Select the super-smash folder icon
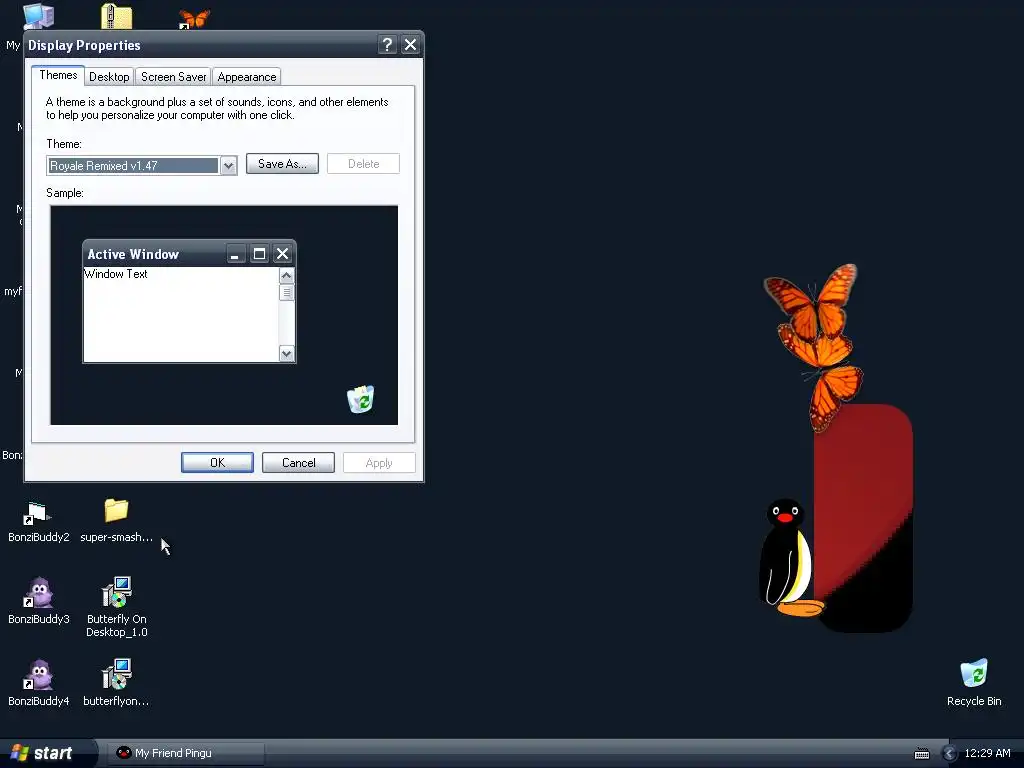The height and width of the screenshot is (768, 1024). click(x=116, y=520)
